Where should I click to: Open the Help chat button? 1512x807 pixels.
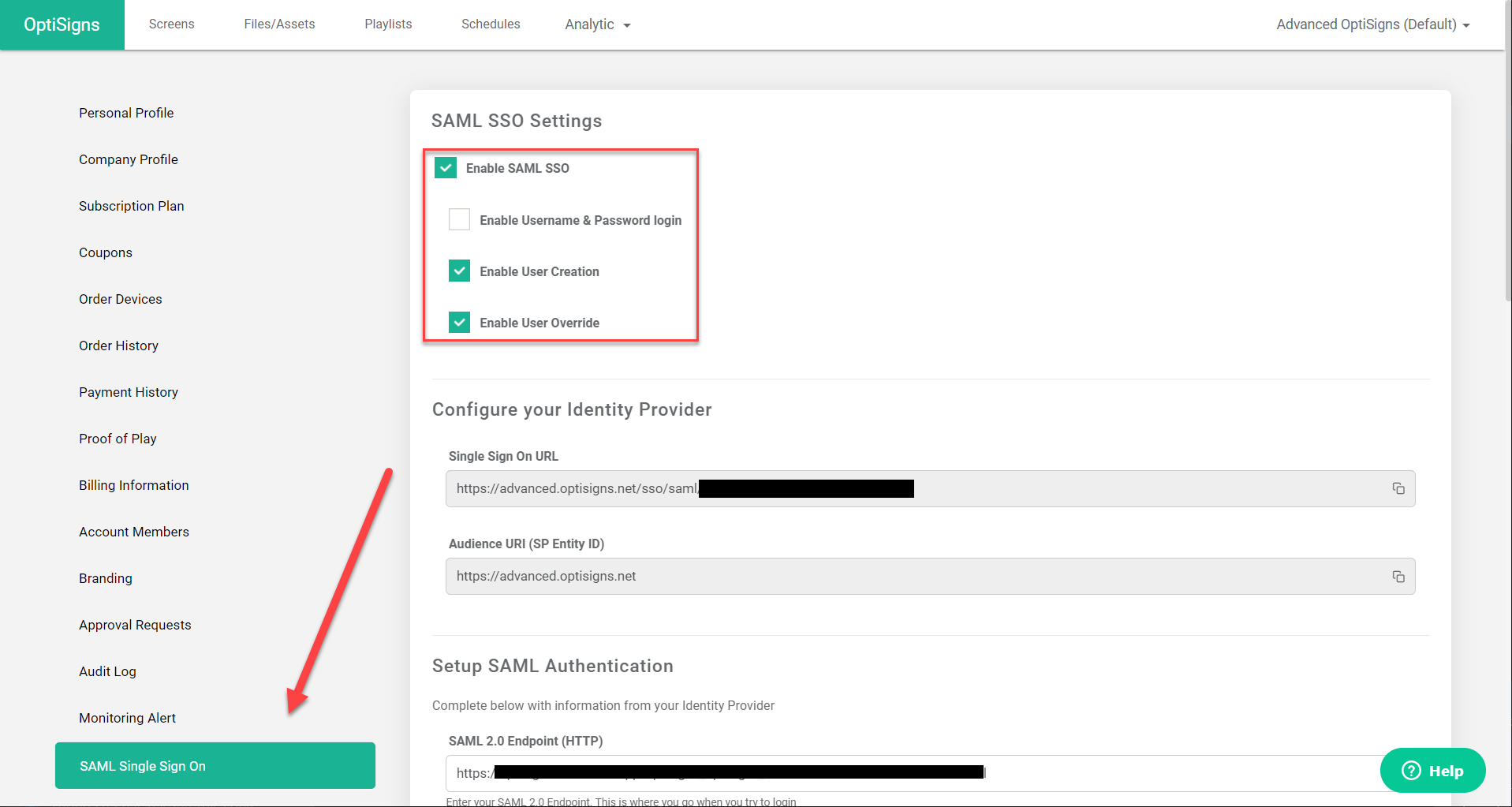1432,771
